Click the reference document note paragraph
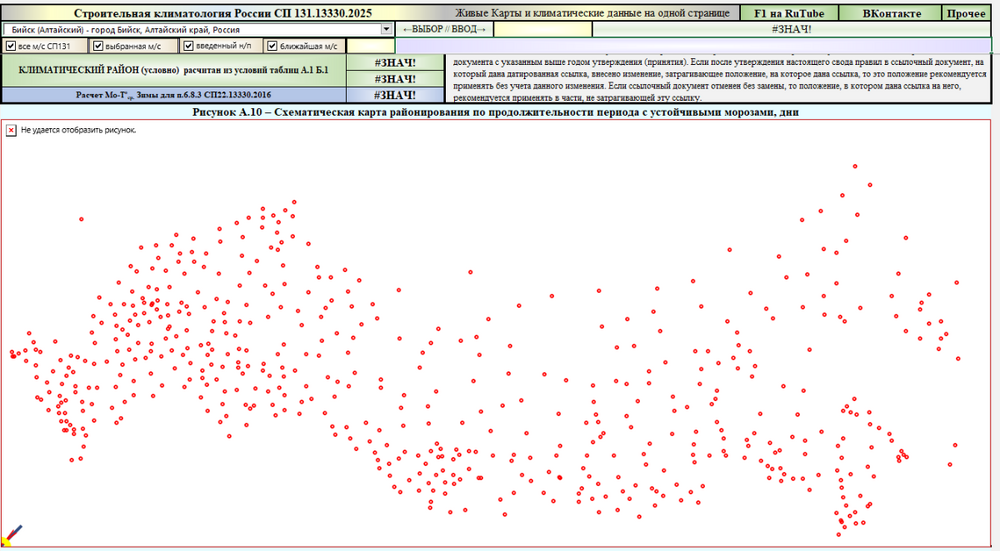1000x551 pixels. coord(719,79)
